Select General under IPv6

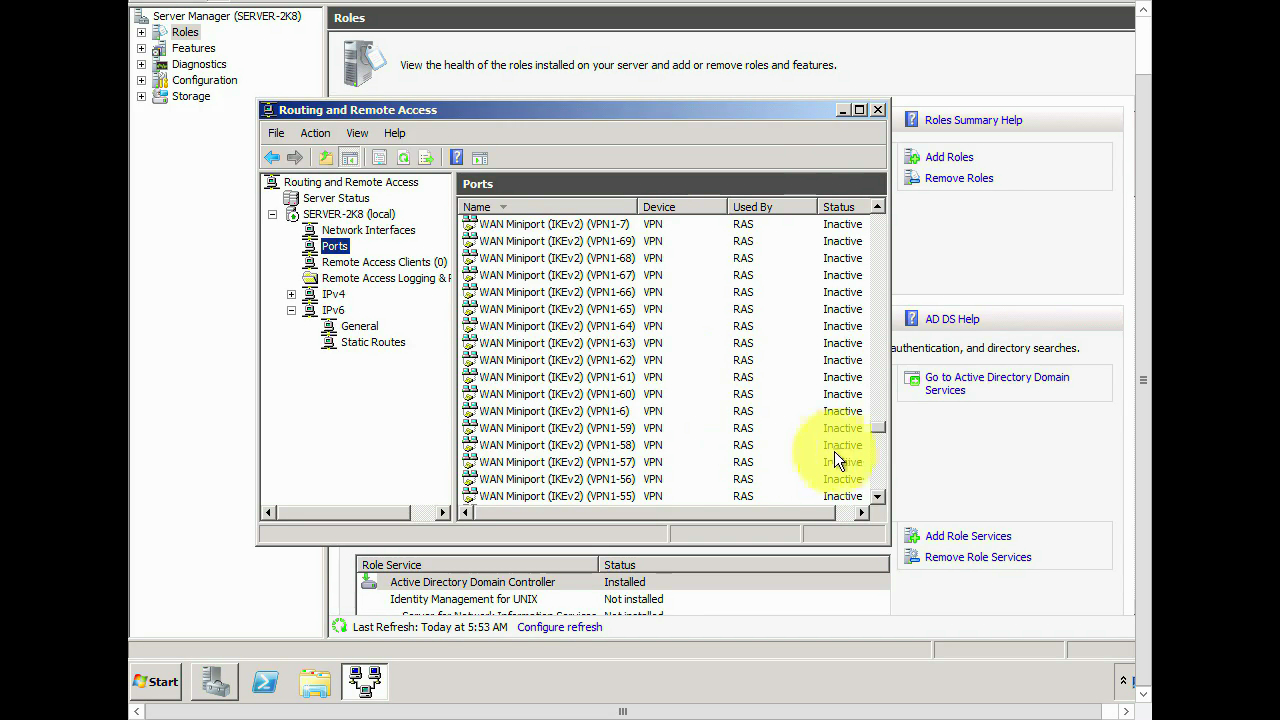point(359,326)
